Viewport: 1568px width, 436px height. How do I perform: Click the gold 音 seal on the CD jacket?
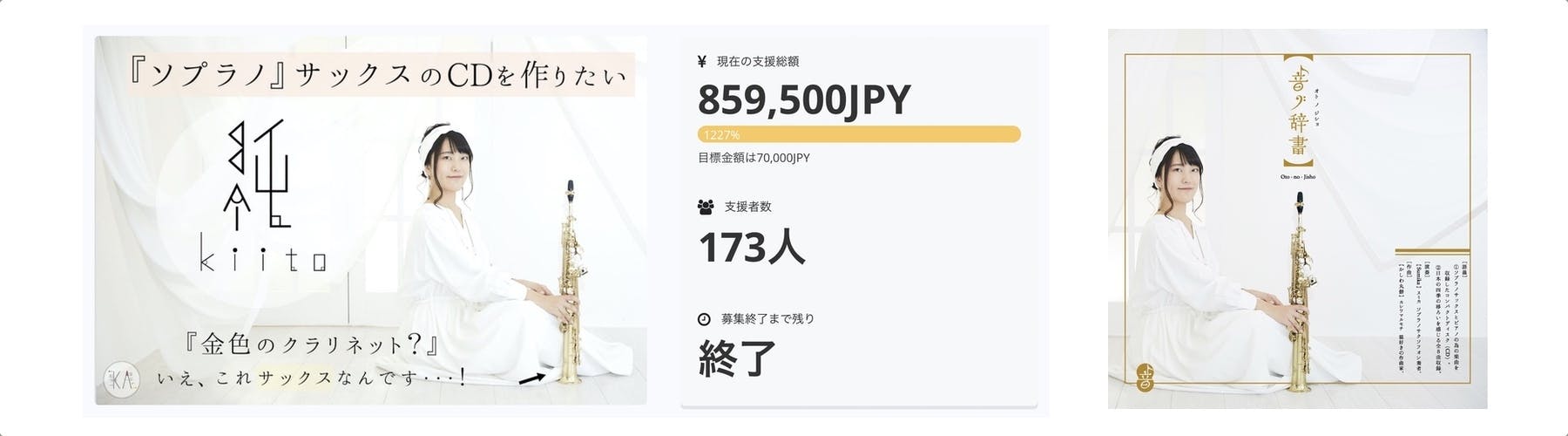point(1145,377)
